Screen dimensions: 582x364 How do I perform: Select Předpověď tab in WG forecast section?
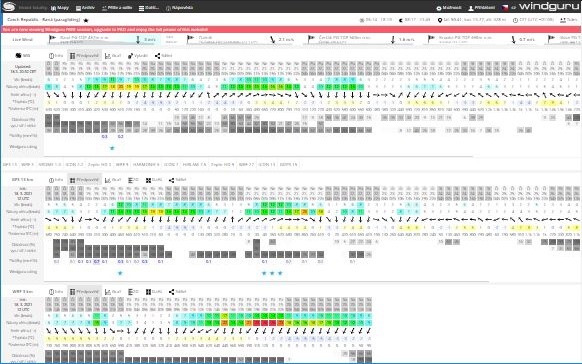click(84, 56)
